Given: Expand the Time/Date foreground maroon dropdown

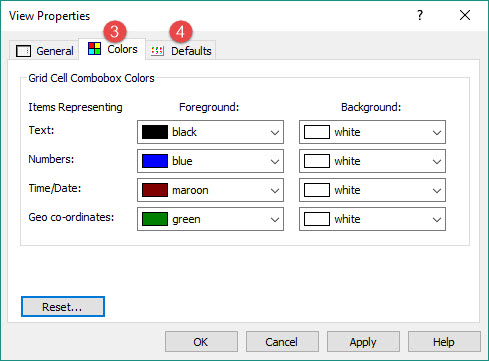Looking at the screenshot, I should [x=210, y=190].
